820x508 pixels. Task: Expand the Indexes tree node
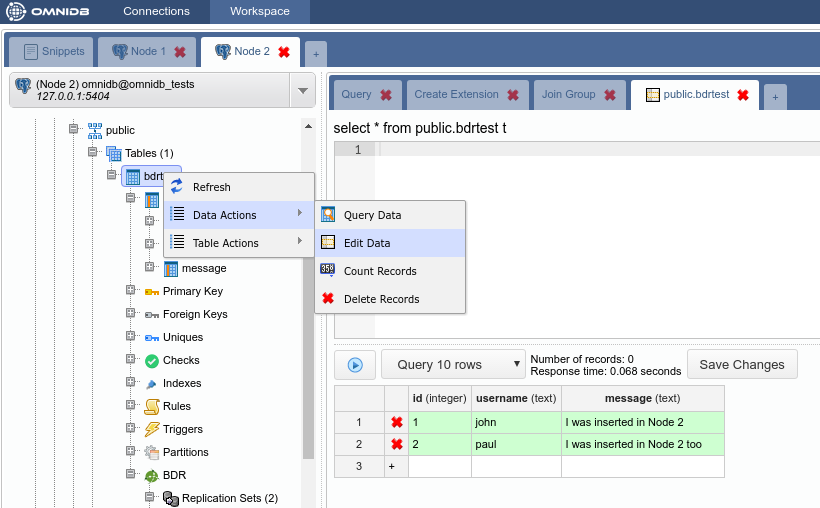130,383
